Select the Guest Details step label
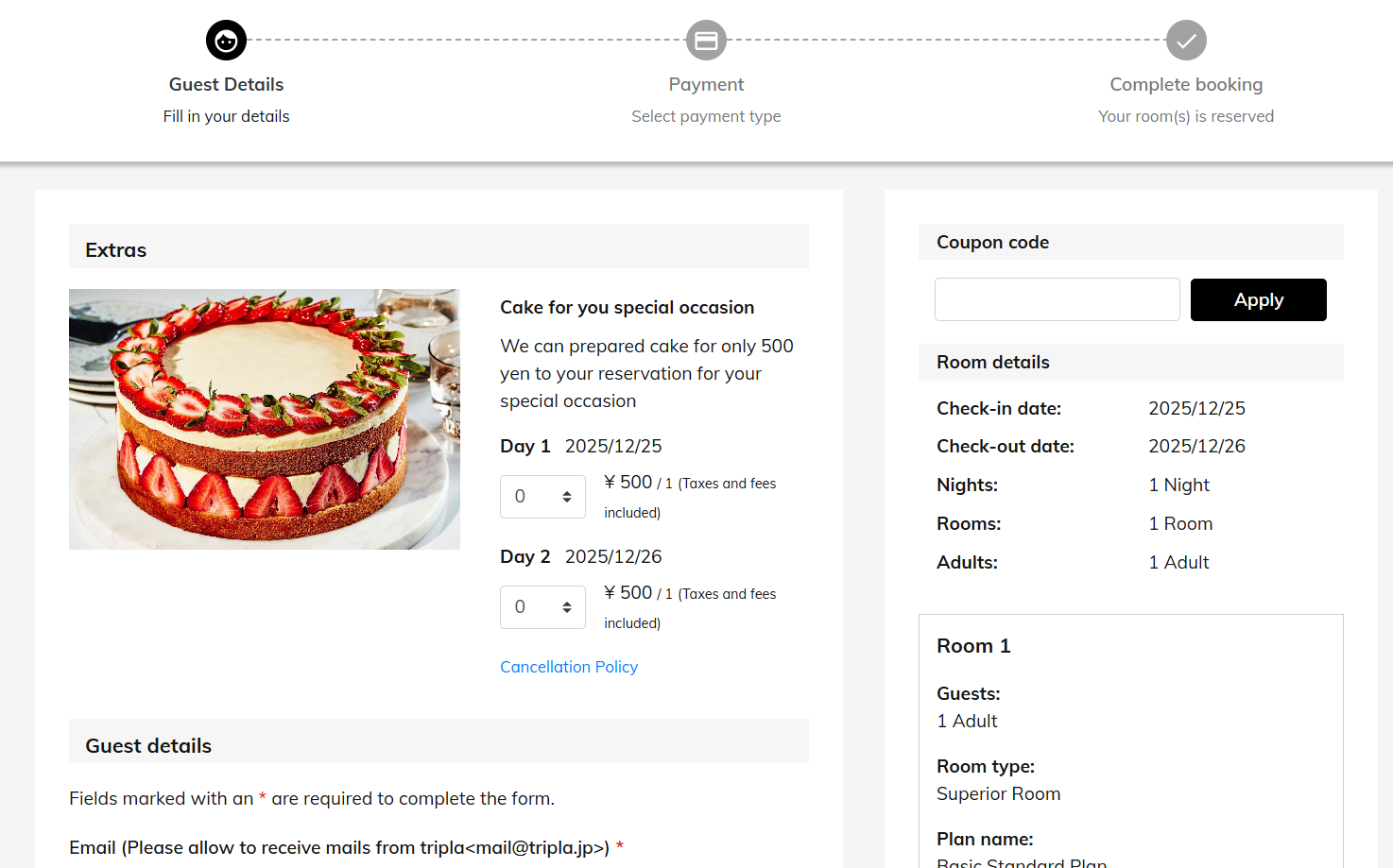The width and height of the screenshot is (1393, 868). 226,85
